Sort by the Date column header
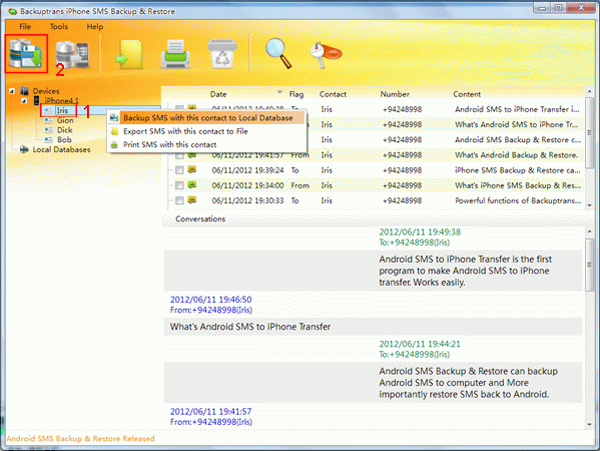 pos(218,94)
